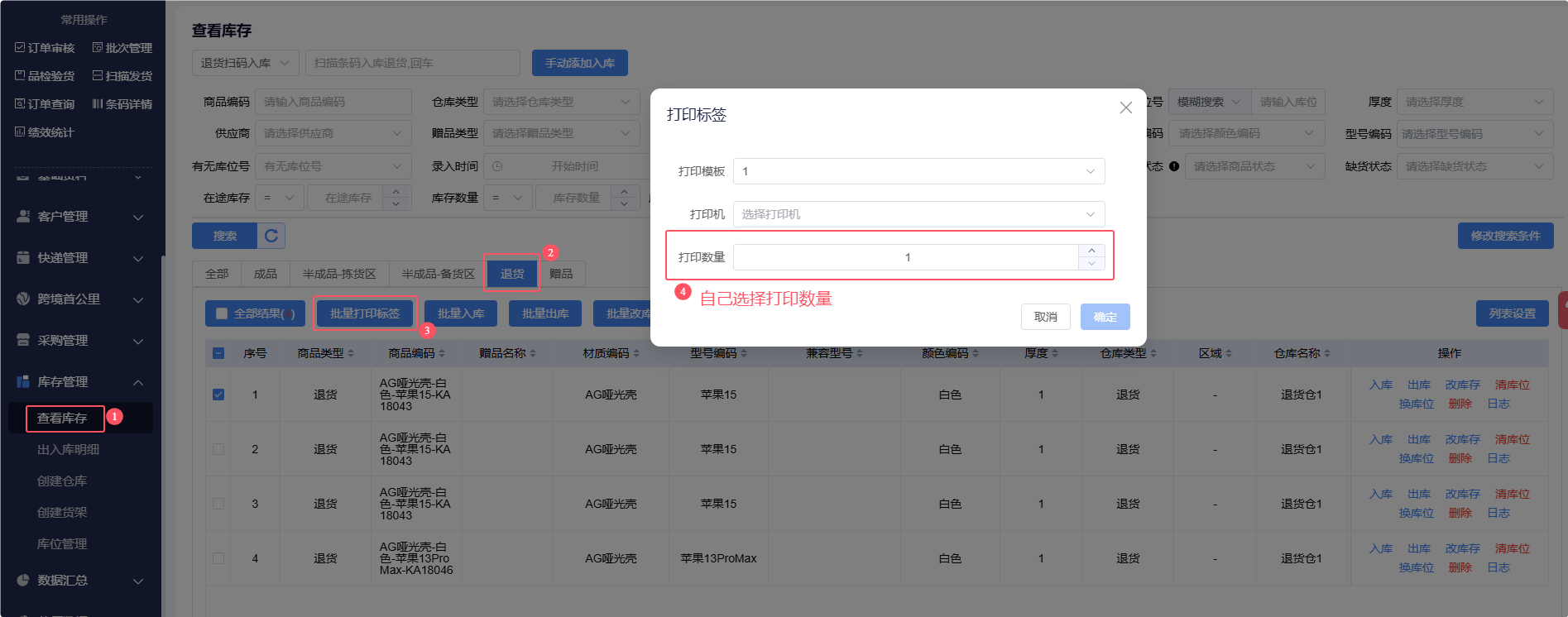Switch to the 全部 tab

[x=217, y=274]
